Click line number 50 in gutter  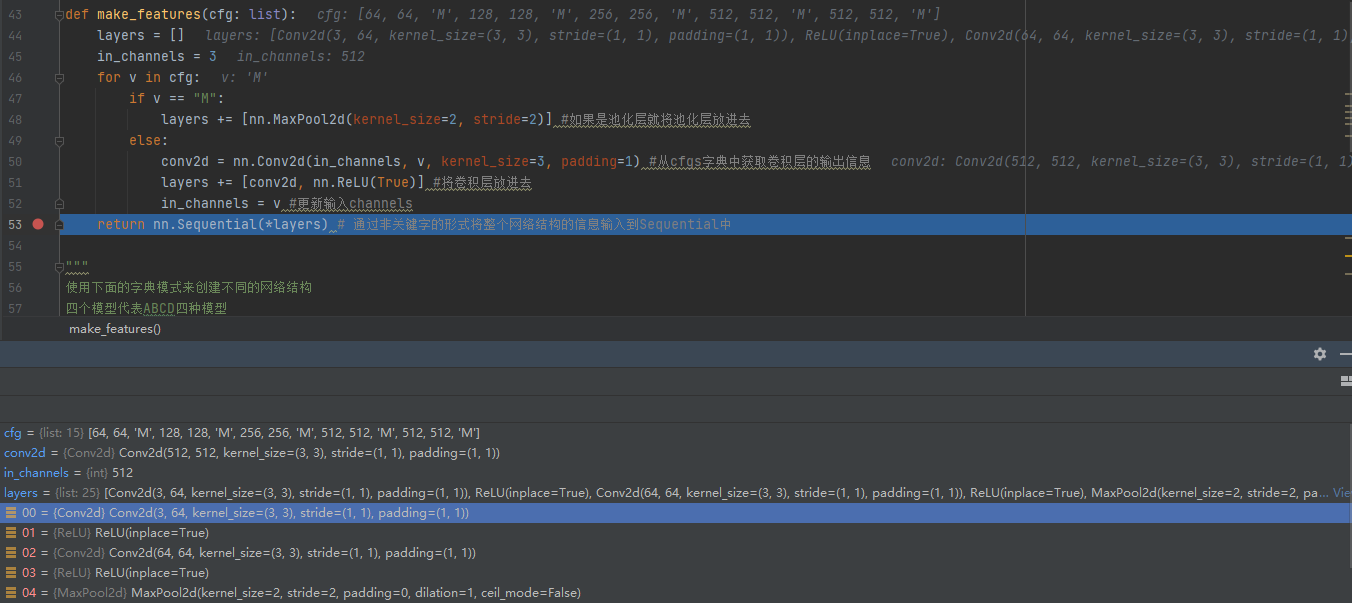14,162
